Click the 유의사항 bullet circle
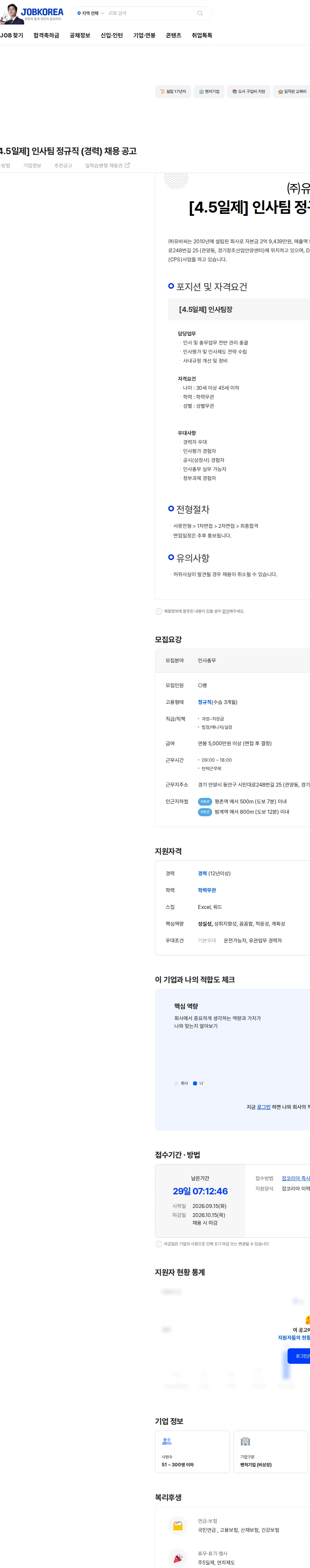The image size is (310, 1568). click(x=171, y=557)
